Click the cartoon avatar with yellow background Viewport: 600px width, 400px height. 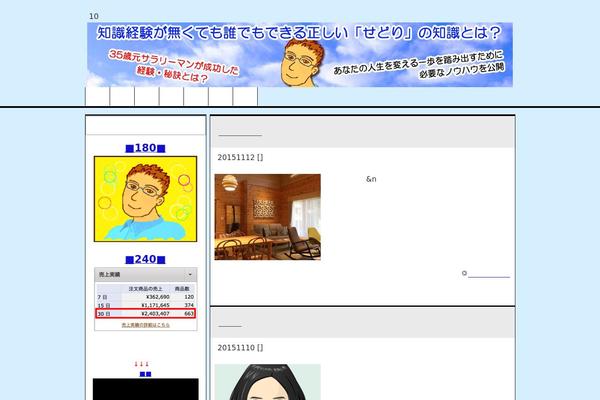point(145,199)
